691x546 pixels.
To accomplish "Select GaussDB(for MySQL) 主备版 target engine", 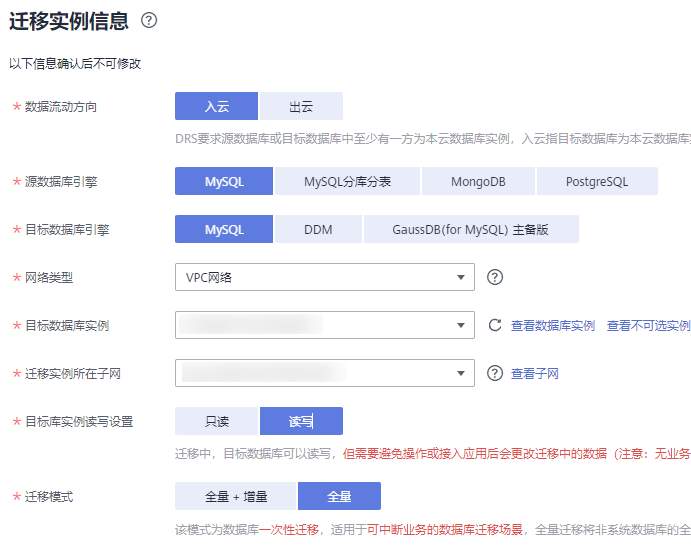I will (x=471, y=229).
